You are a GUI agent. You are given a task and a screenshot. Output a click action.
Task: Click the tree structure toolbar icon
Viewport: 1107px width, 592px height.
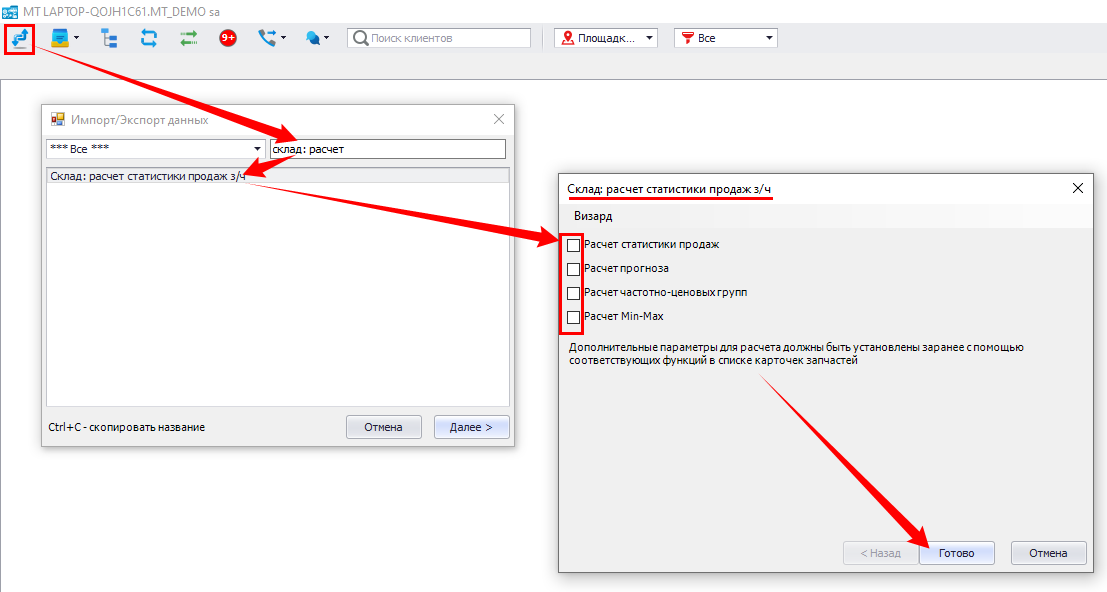(x=108, y=38)
